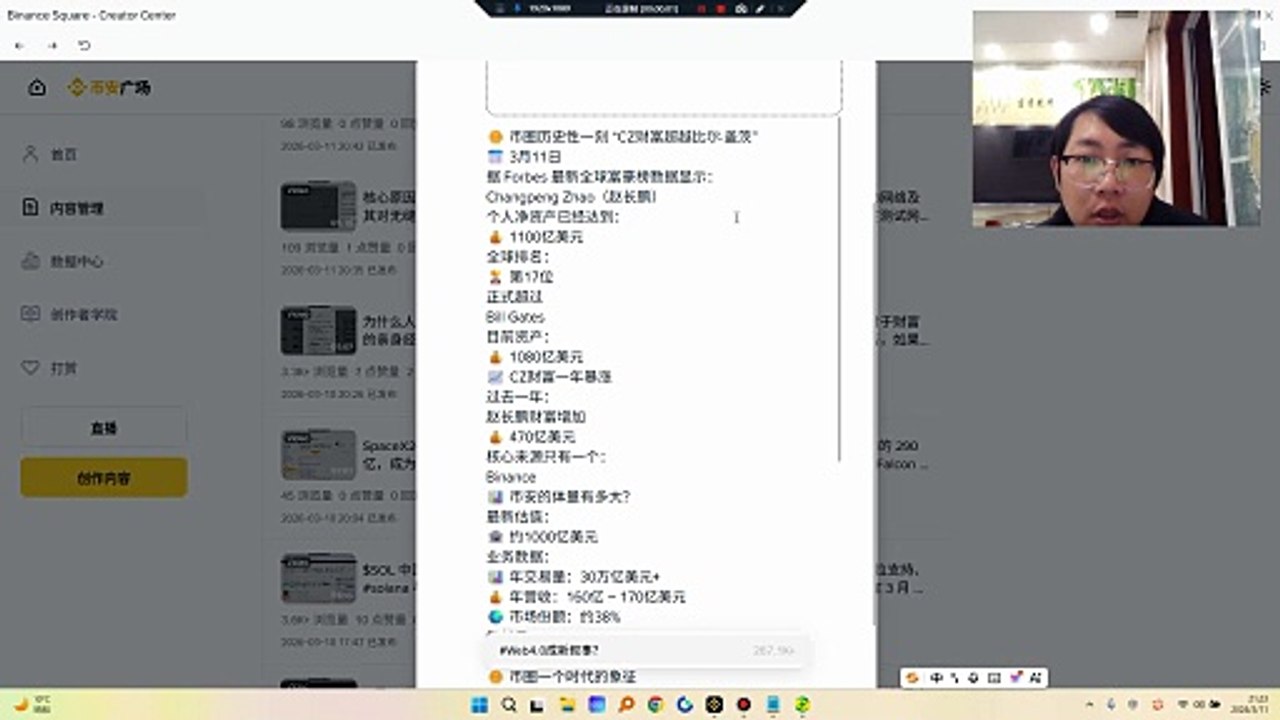1280x720 pixels.
Task: Open Windows taskbar search
Action: pyautogui.click(x=508, y=704)
